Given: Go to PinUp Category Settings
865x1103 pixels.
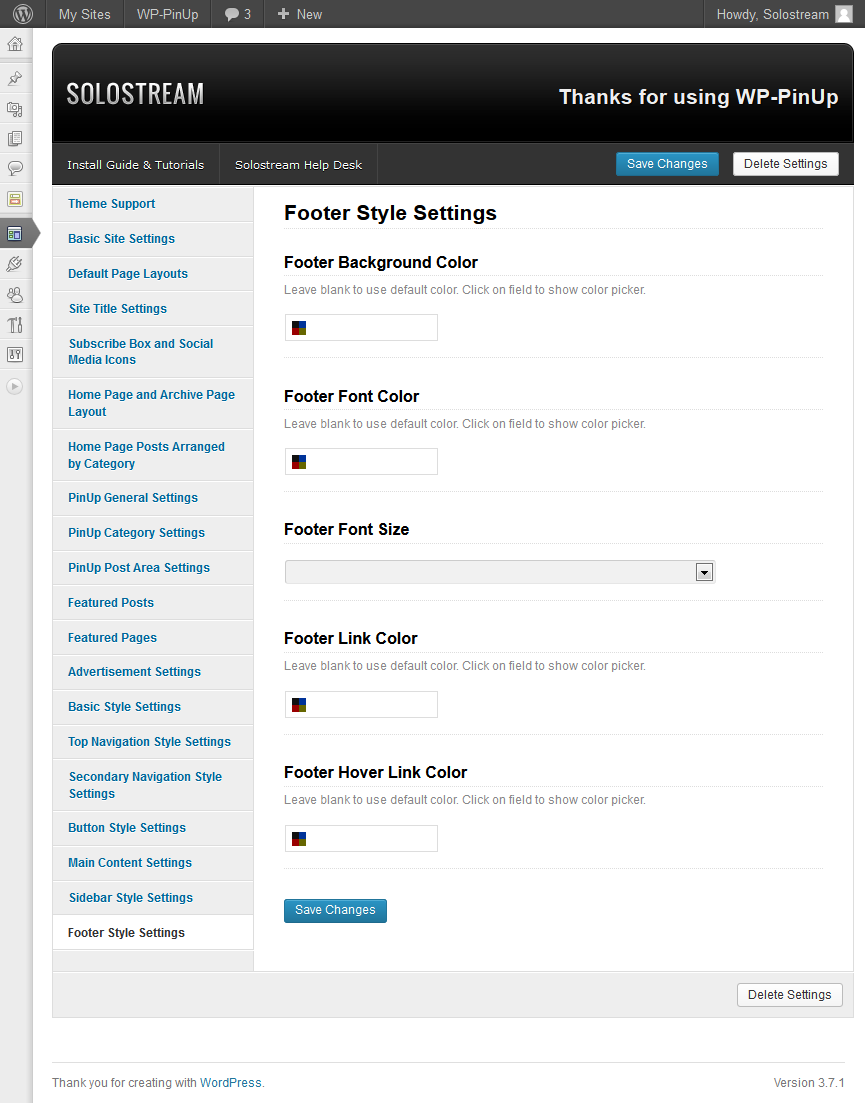Looking at the screenshot, I should [x=153, y=533].
